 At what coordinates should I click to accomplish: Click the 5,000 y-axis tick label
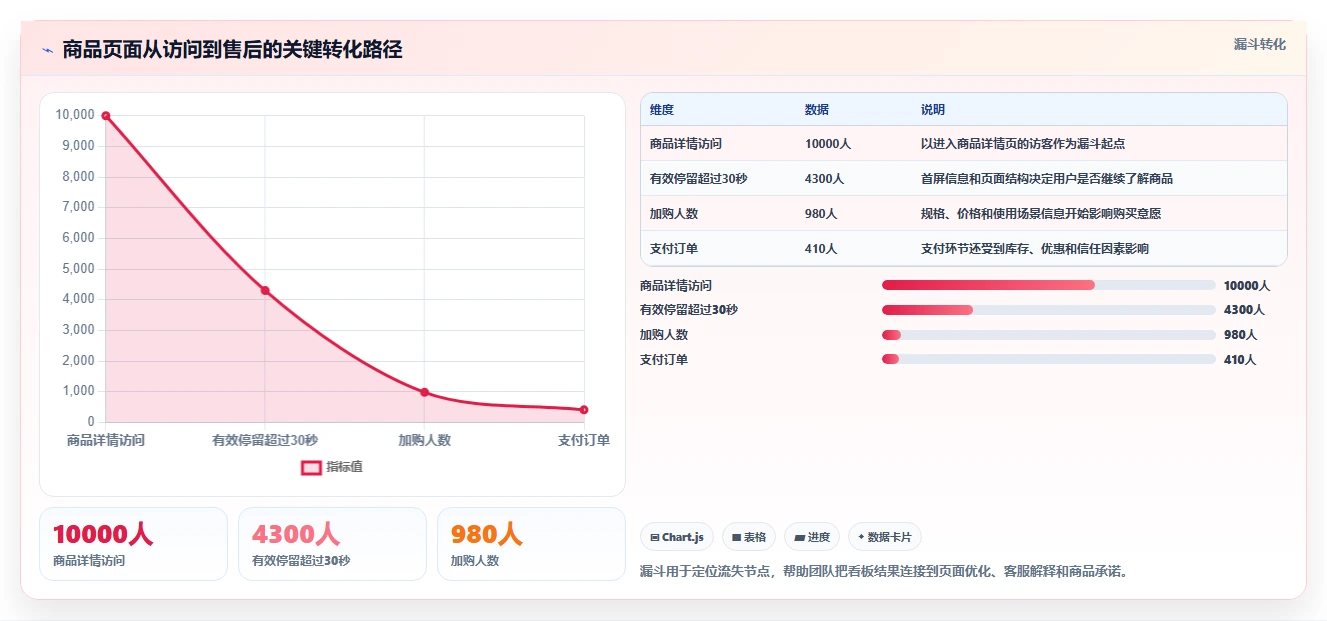pos(78,269)
